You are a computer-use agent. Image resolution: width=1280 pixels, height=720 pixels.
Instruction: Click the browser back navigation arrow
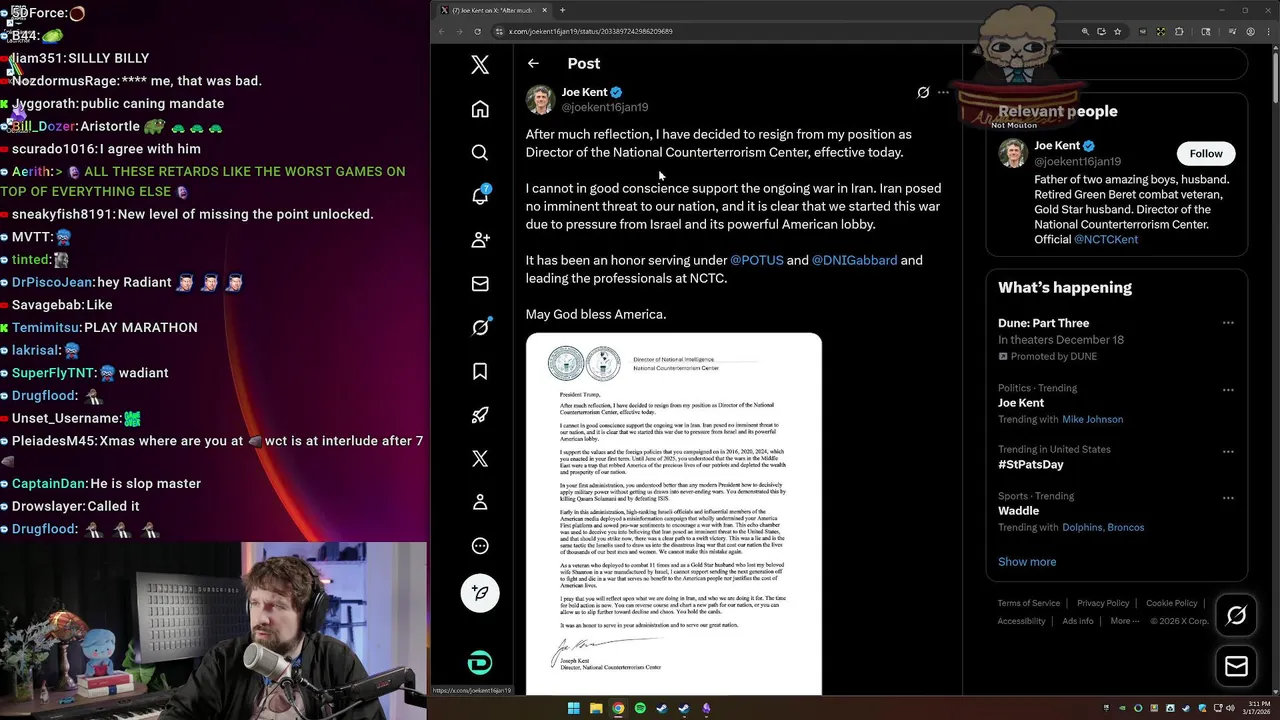pos(441,31)
